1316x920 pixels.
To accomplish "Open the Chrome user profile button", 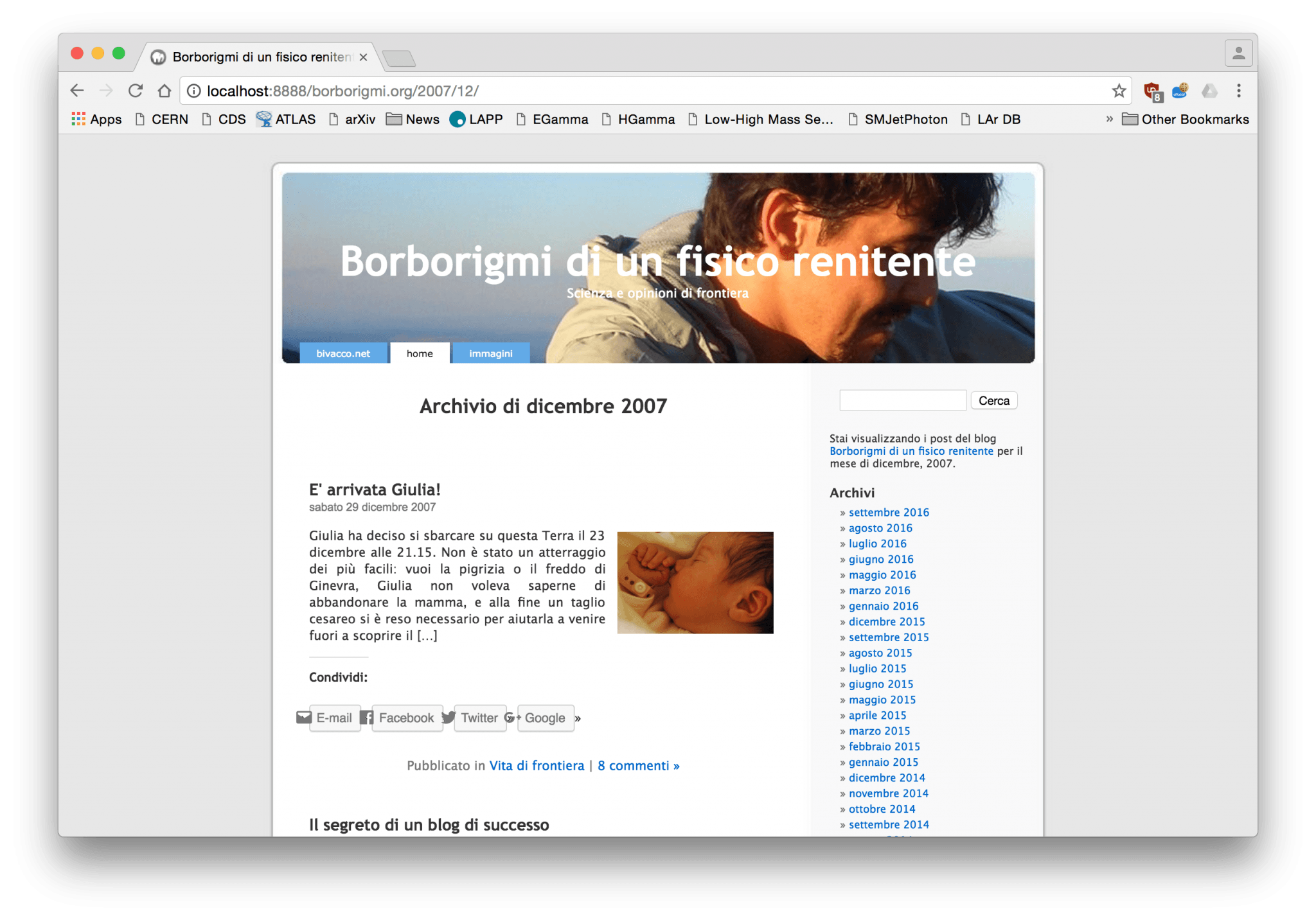I will click(x=1238, y=53).
